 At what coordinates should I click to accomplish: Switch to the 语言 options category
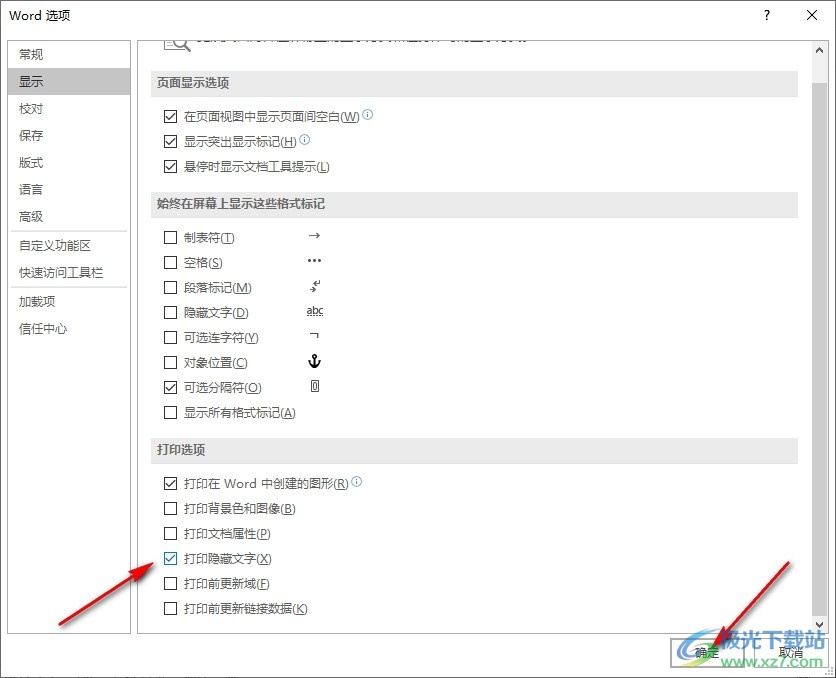(x=69, y=189)
